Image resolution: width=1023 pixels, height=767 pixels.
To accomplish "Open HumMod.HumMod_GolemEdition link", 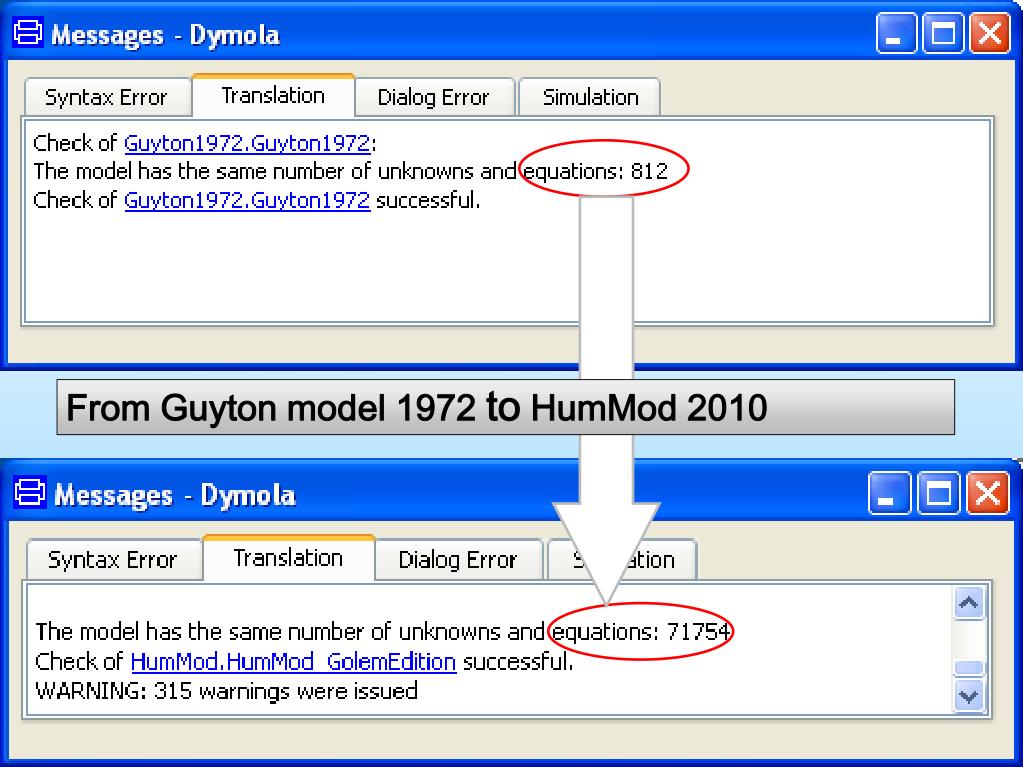I will pos(294,661).
